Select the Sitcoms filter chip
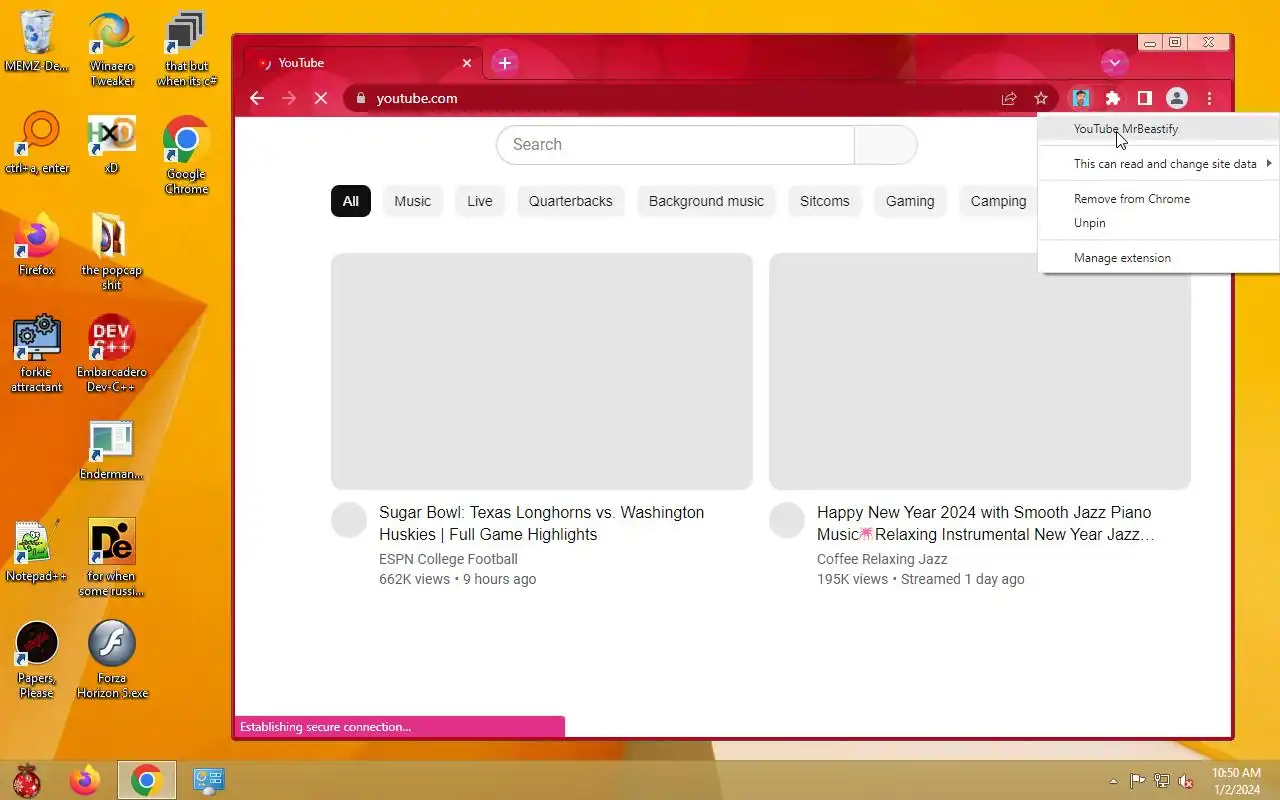 coord(825,201)
